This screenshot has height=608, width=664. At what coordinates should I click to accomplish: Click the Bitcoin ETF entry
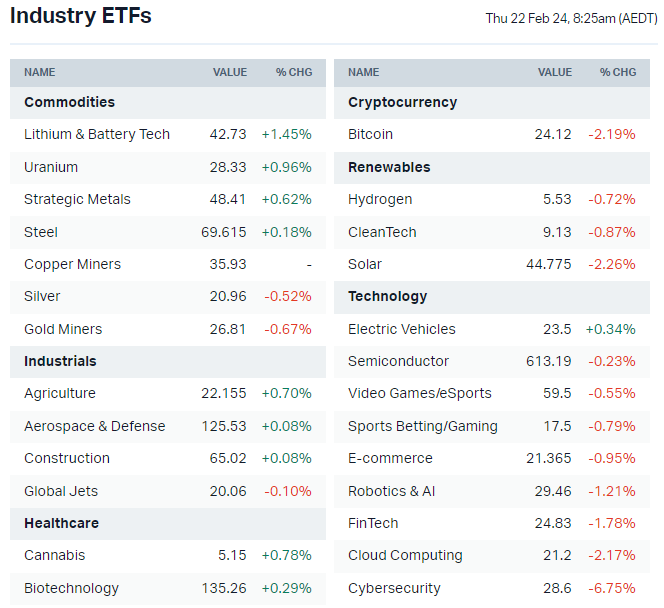(370, 134)
